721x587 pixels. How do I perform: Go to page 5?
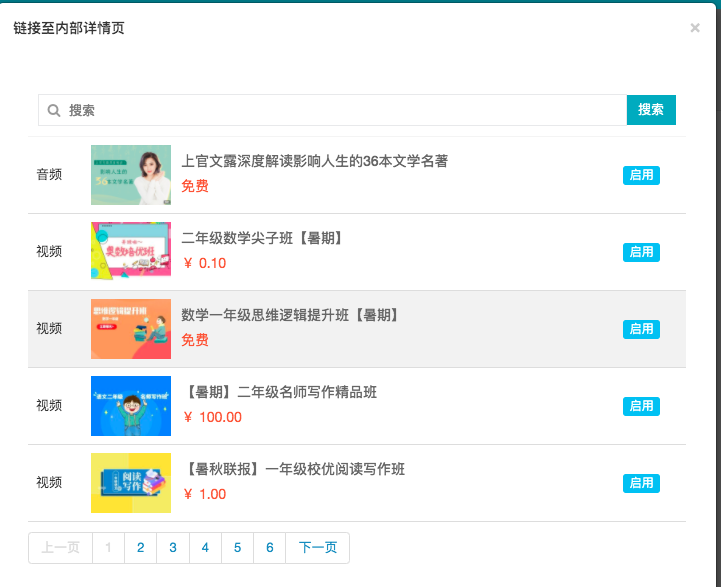click(237, 548)
